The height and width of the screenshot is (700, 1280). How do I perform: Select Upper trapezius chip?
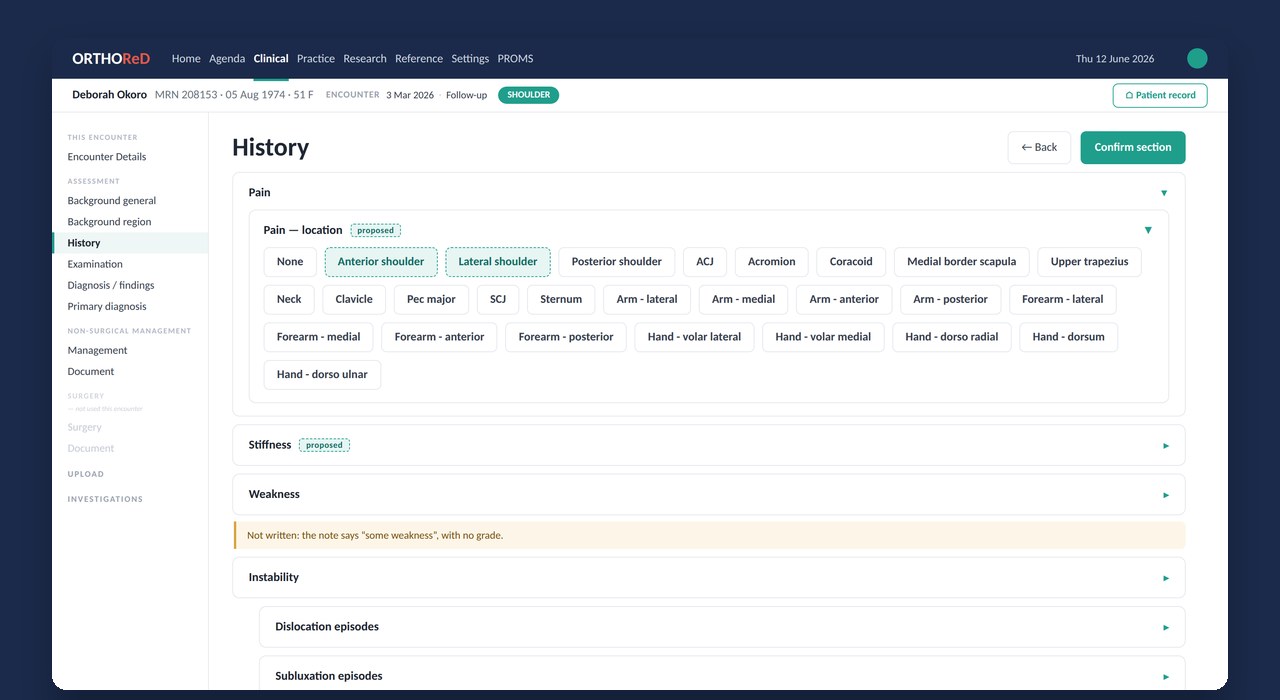click(x=1089, y=262)
